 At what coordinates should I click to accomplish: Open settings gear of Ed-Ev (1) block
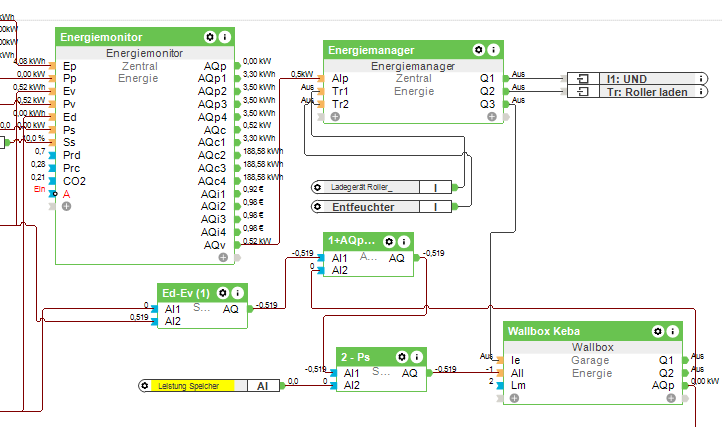click(223, 293)
